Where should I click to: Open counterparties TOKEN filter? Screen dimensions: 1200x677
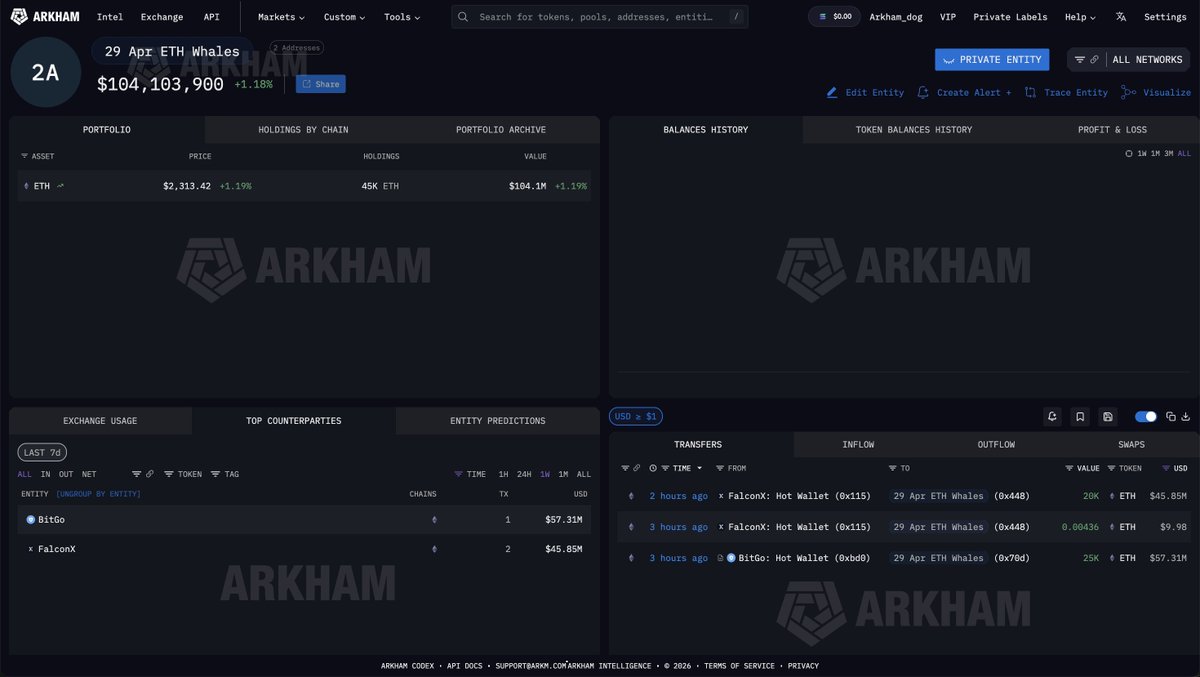pos(183,474)
